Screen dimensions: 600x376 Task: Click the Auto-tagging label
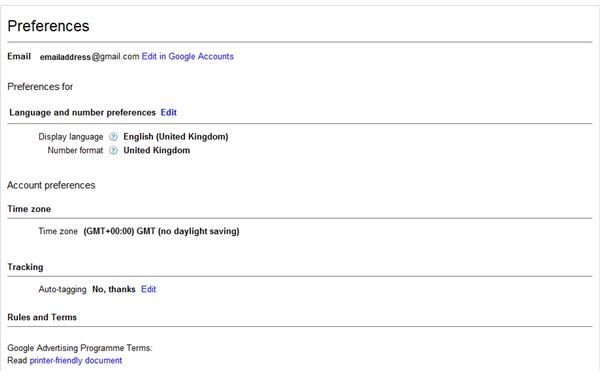tap(62, 290)
